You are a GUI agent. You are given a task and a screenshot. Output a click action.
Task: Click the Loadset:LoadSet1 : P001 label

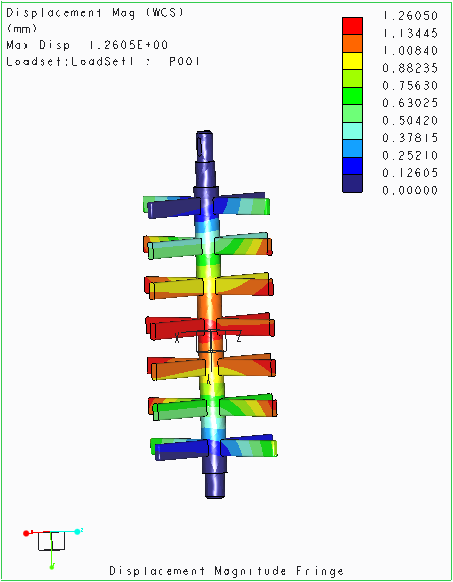pos(103,61)
